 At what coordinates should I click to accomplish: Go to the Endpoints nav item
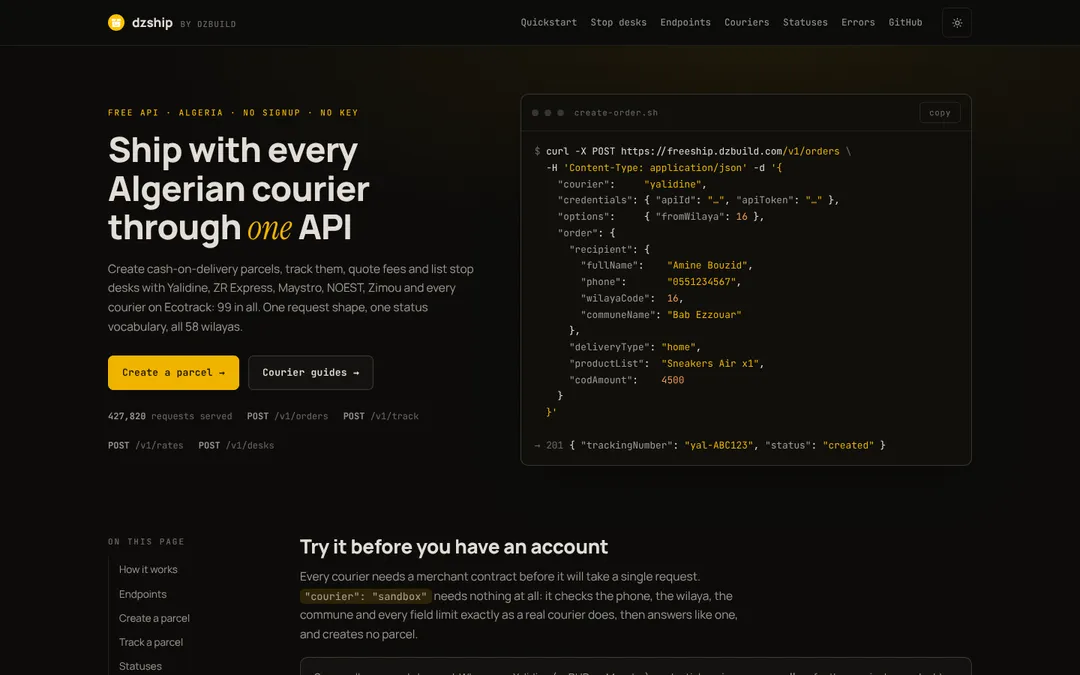click(685, 23)
